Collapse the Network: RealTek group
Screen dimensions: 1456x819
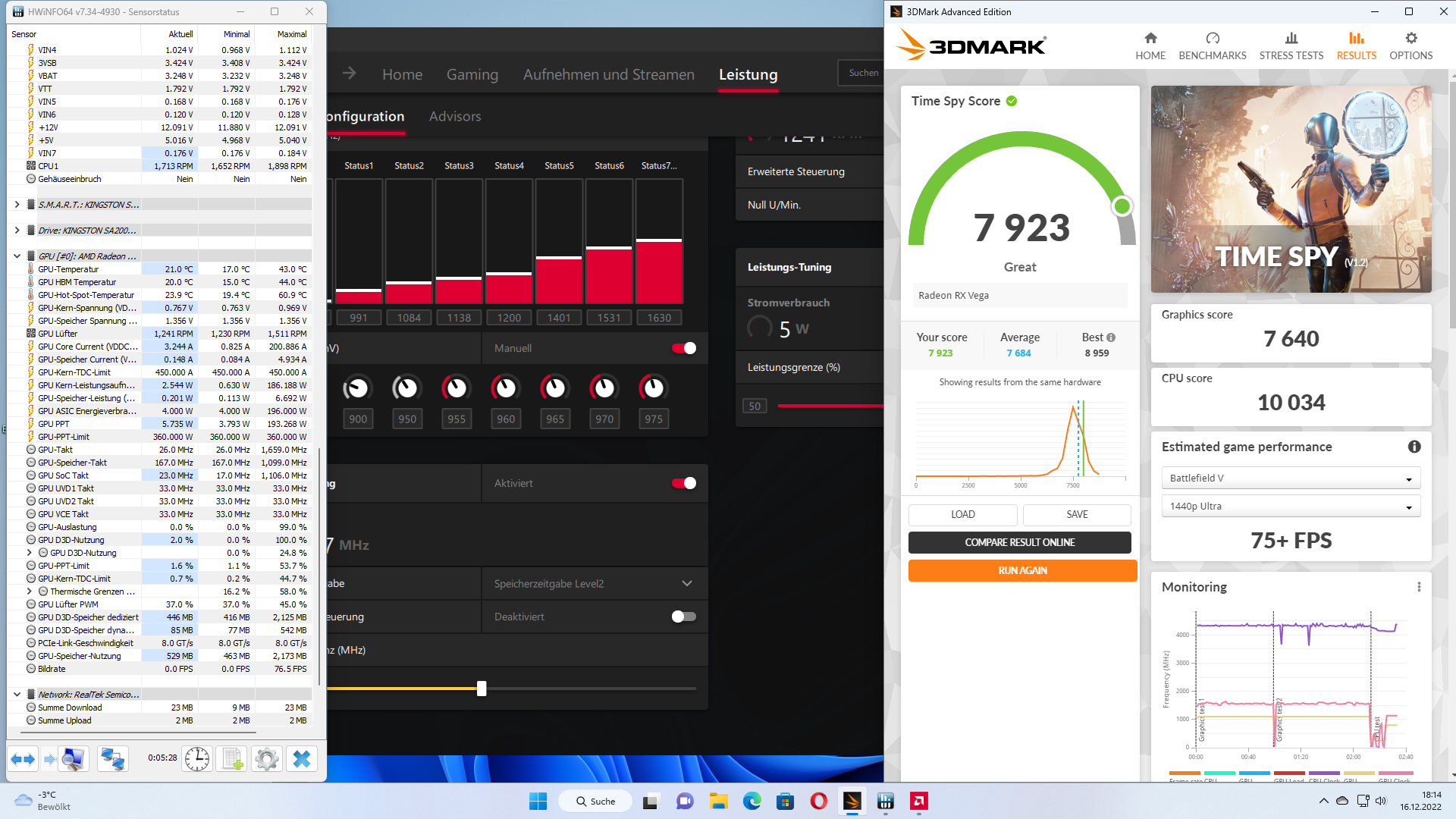[x=17, y=695]
